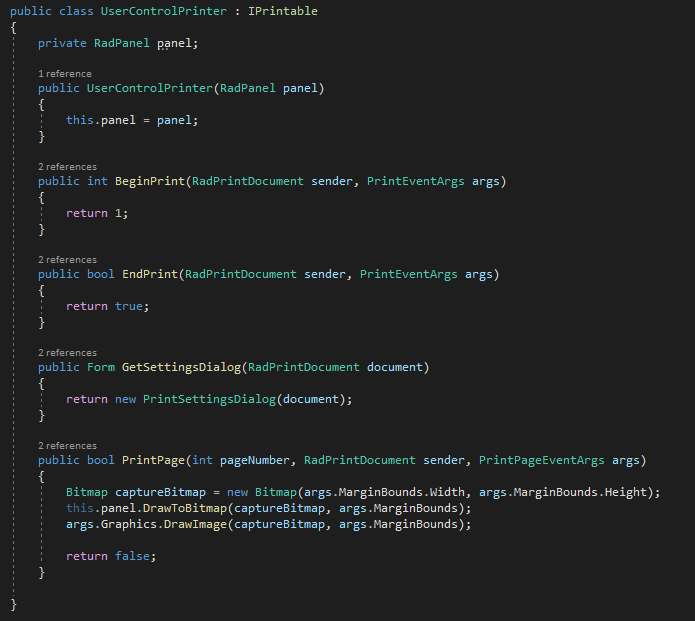The height and width of the screenshot is (621, 695).
Task: Click the 'false' keyword in PrintPage
Action: pyautogui.click(x=133, y=557)
